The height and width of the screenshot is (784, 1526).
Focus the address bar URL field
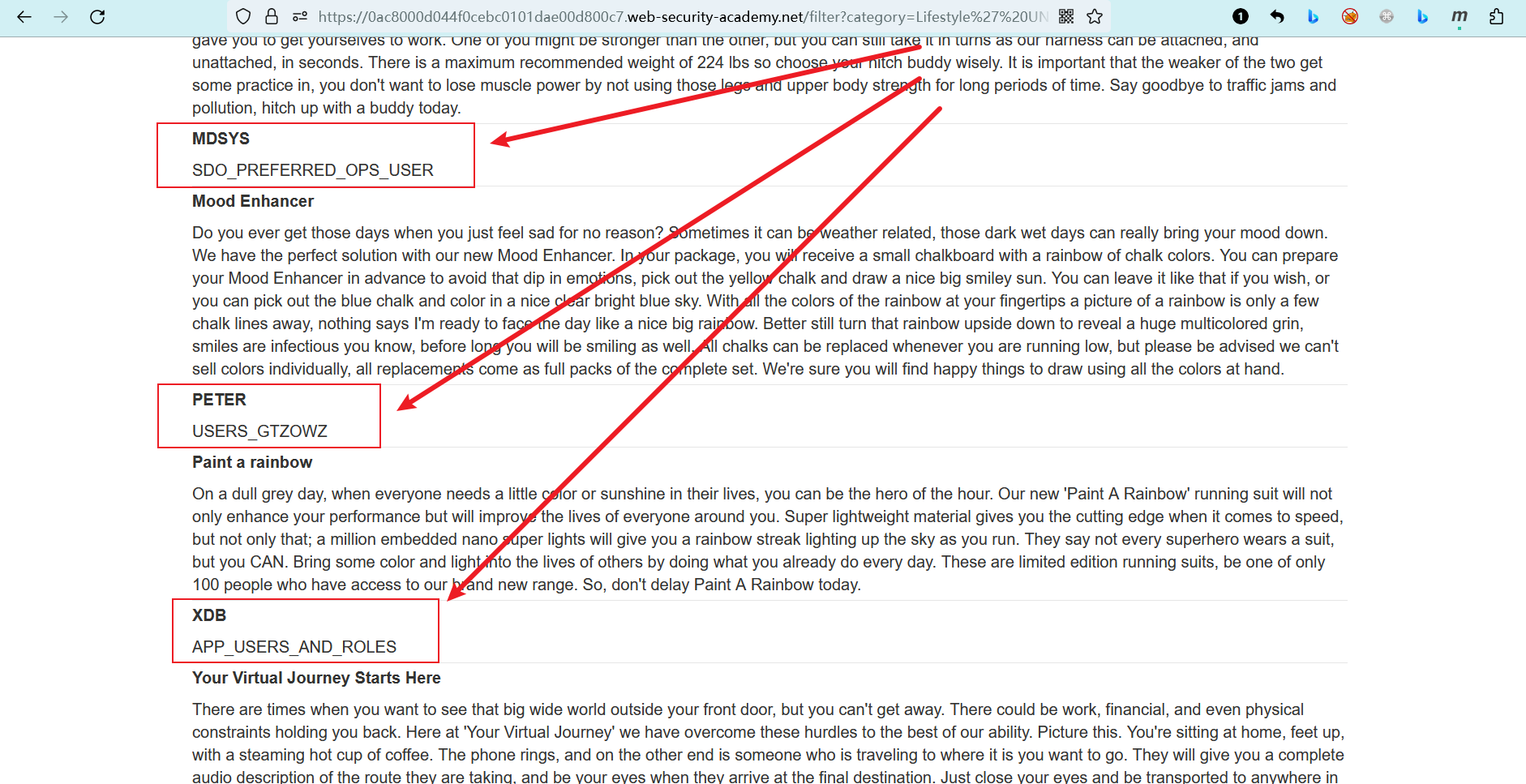(x=683, y=16)
